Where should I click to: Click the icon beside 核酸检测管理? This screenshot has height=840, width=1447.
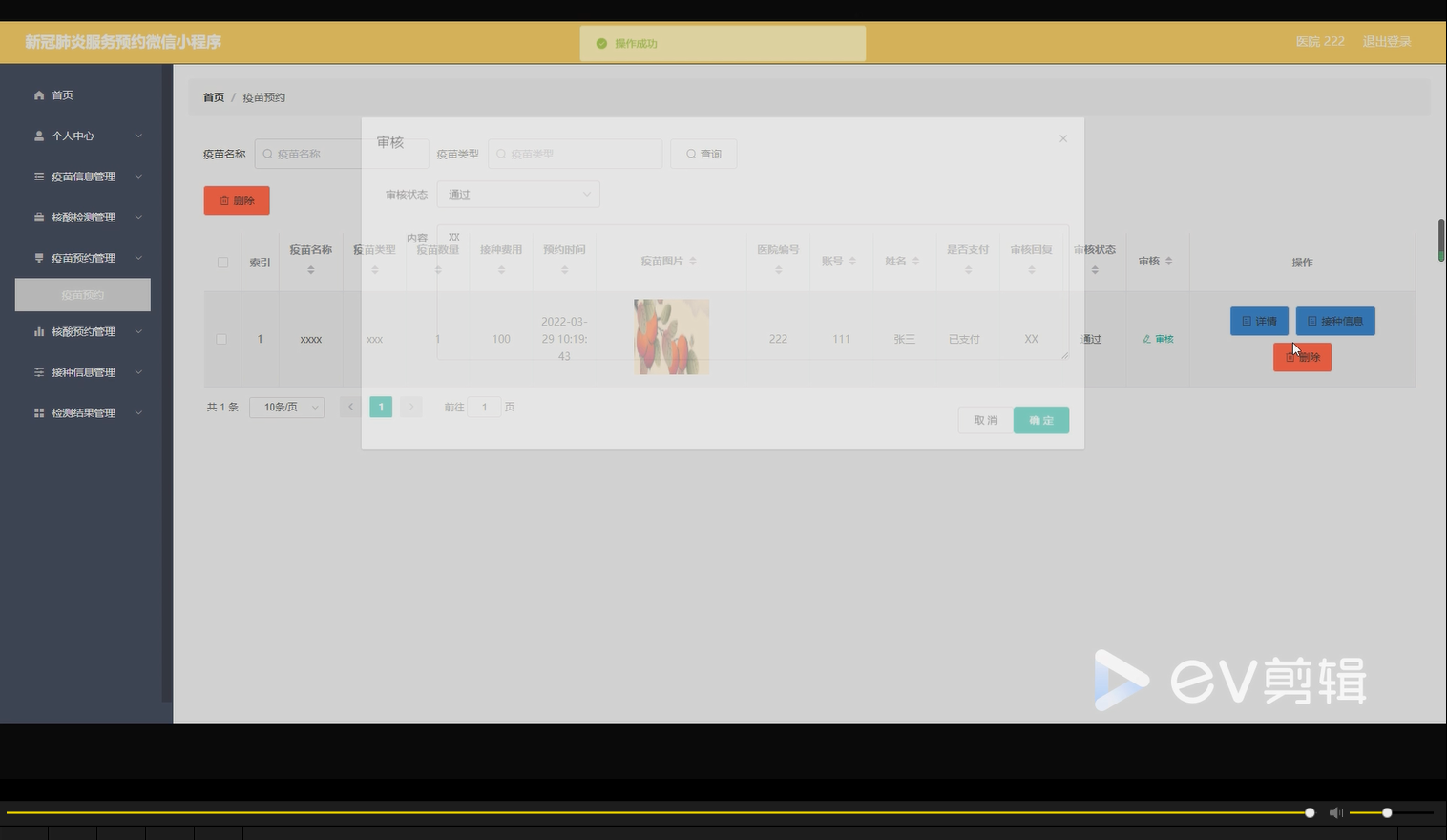(39, 218)
